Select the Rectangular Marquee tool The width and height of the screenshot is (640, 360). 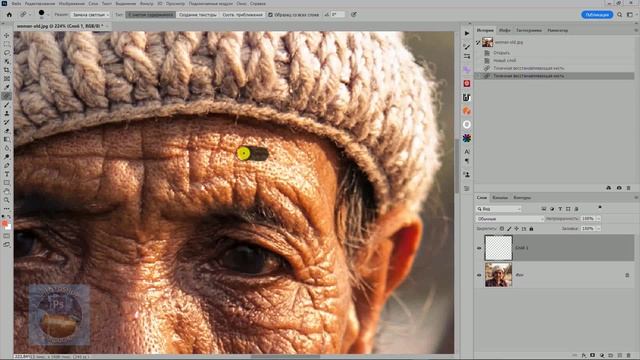pyautogui.click(x=7, y=44)
